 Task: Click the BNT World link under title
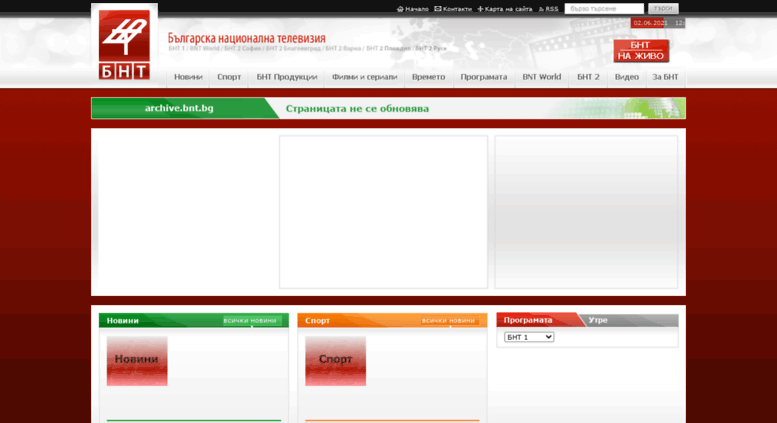pyautogui.click(x=204, y=49)
